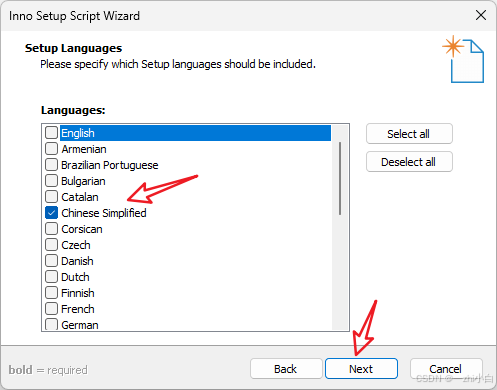The width and height of the screenshot is (497, 390).
Task: Check the French checkbox
Action: [x=51, y=309]
